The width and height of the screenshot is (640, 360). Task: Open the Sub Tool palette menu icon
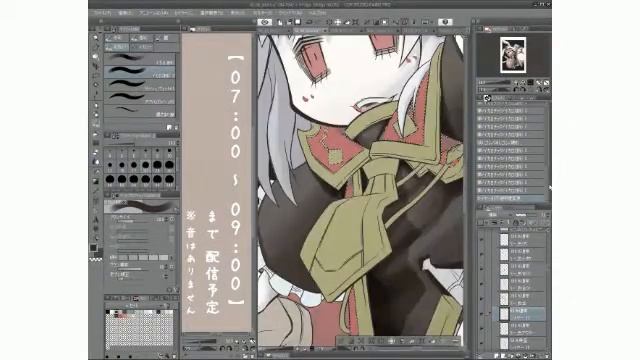click(x=107, y=29)
